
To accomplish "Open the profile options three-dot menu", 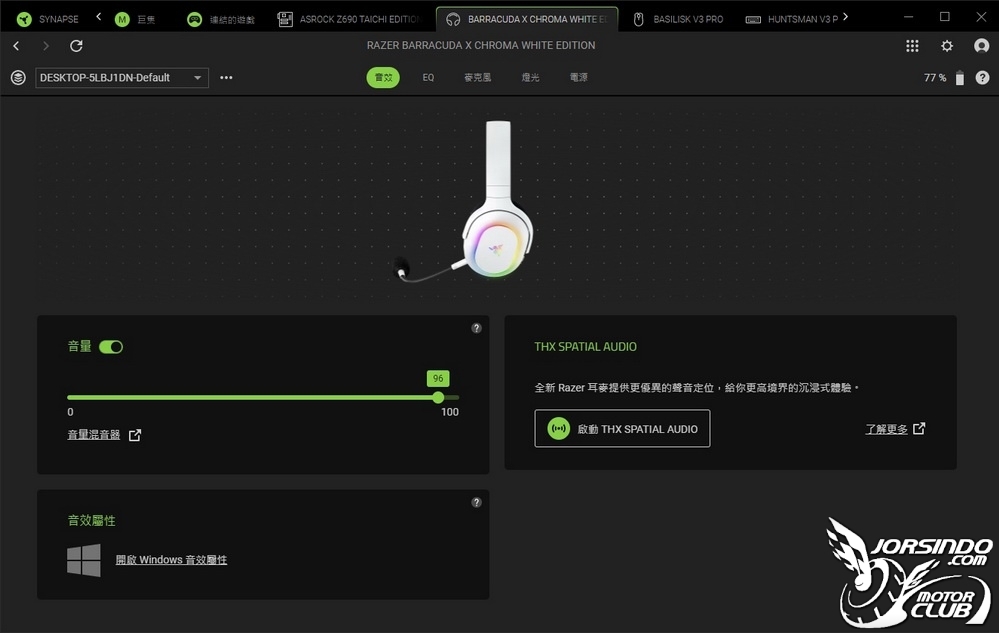I will 226,78.
